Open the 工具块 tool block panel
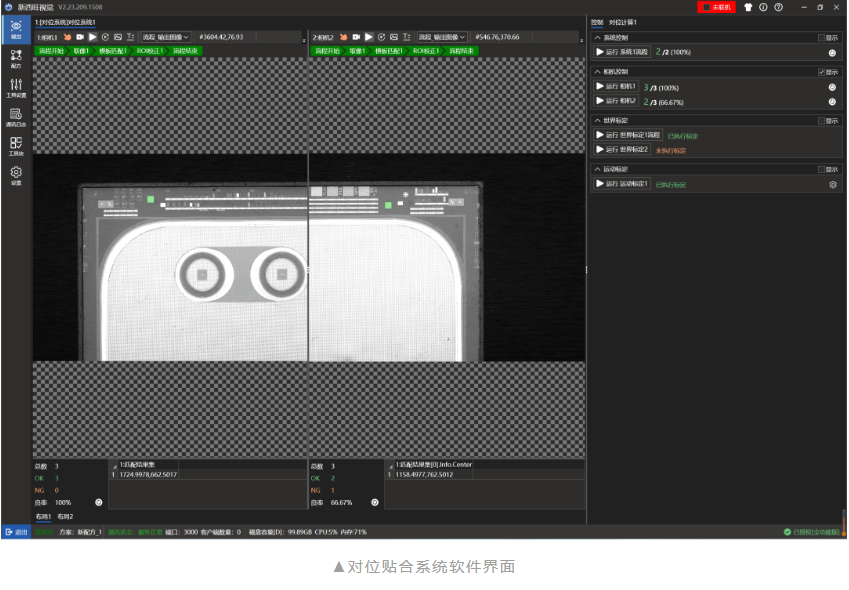Screen dimensions: 849x590 point(15,145)
